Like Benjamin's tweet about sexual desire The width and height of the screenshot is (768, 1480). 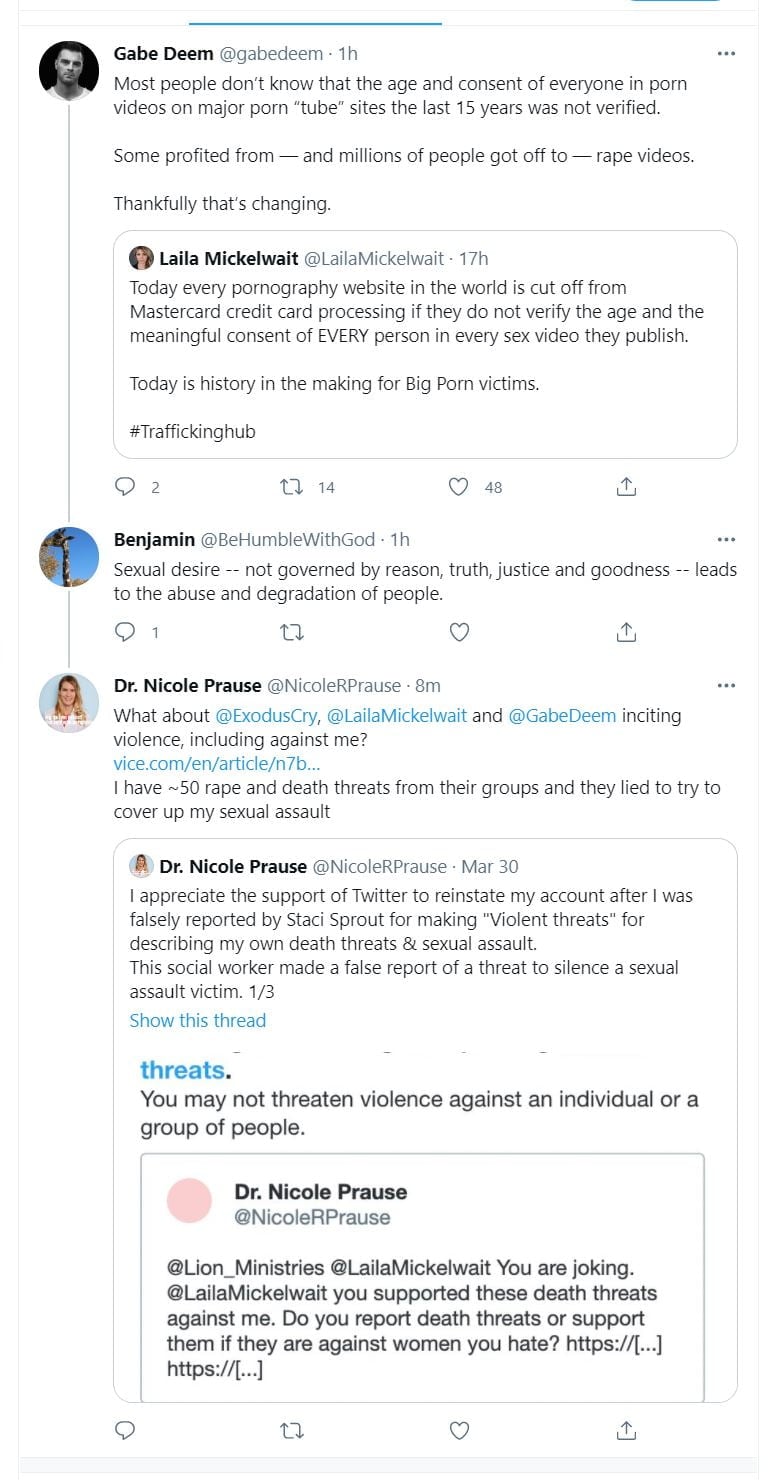[x=459, y=632]
